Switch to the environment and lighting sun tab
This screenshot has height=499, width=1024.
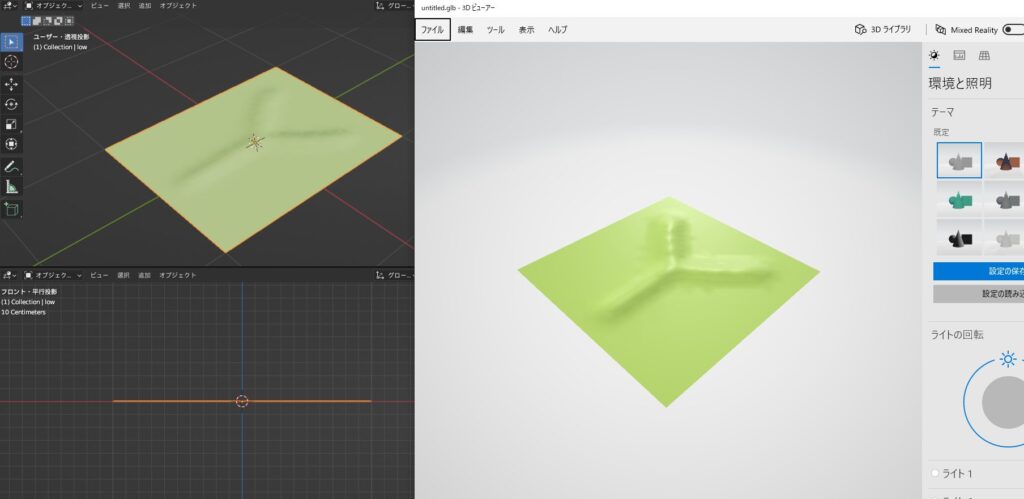click(934, 56)
